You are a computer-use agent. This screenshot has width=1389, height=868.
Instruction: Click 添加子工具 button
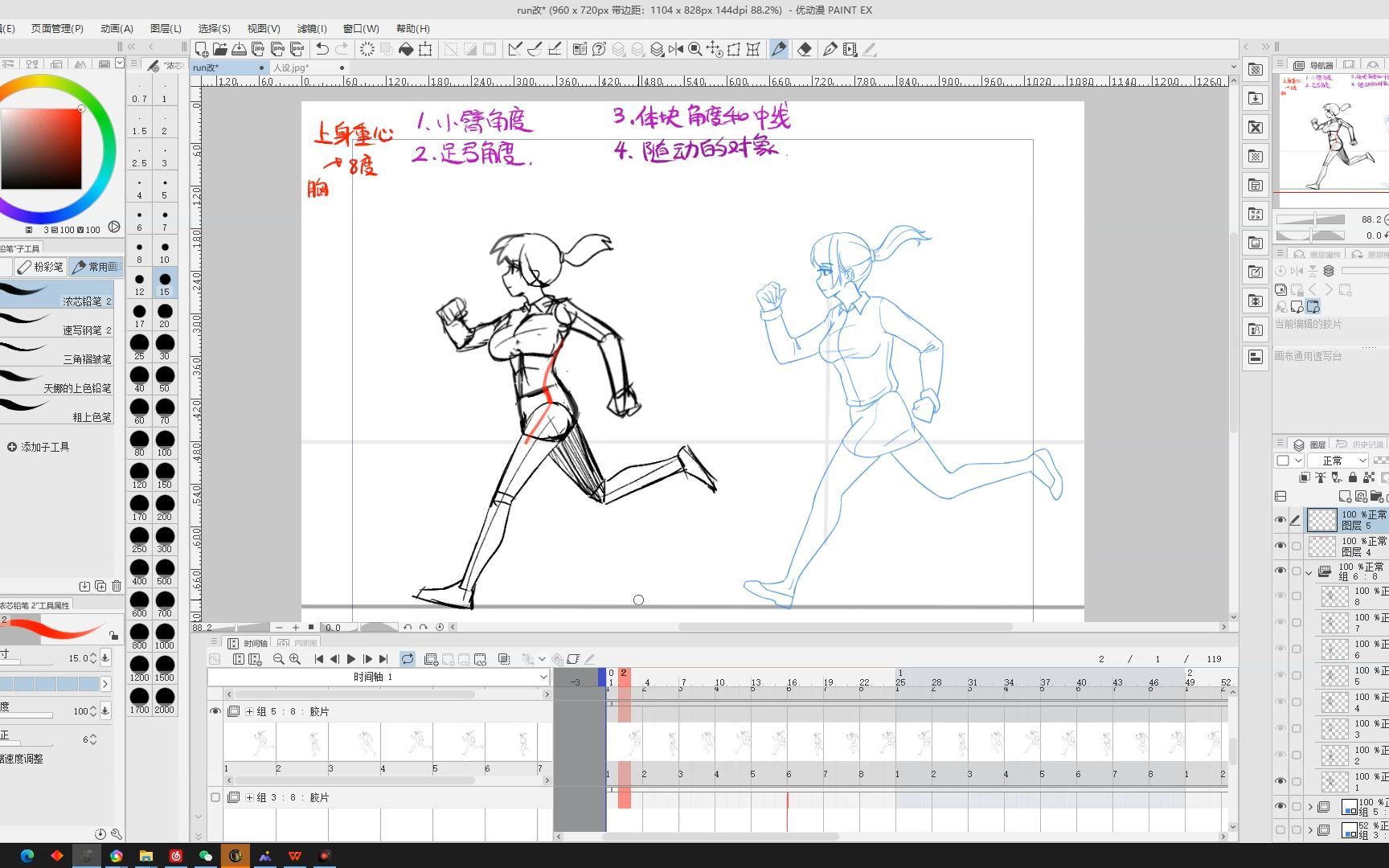tap(38, 447)
